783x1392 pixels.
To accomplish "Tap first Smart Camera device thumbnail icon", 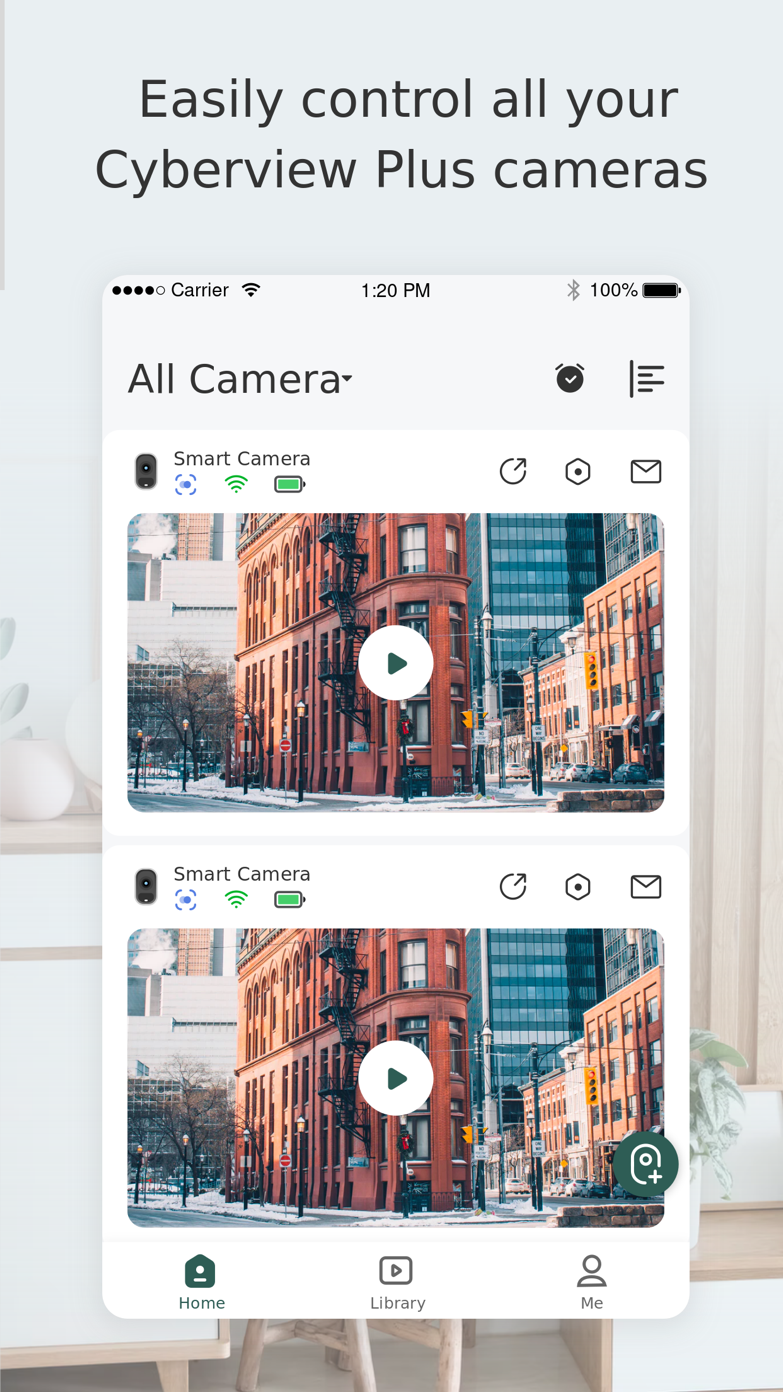I will coord(146,471).
